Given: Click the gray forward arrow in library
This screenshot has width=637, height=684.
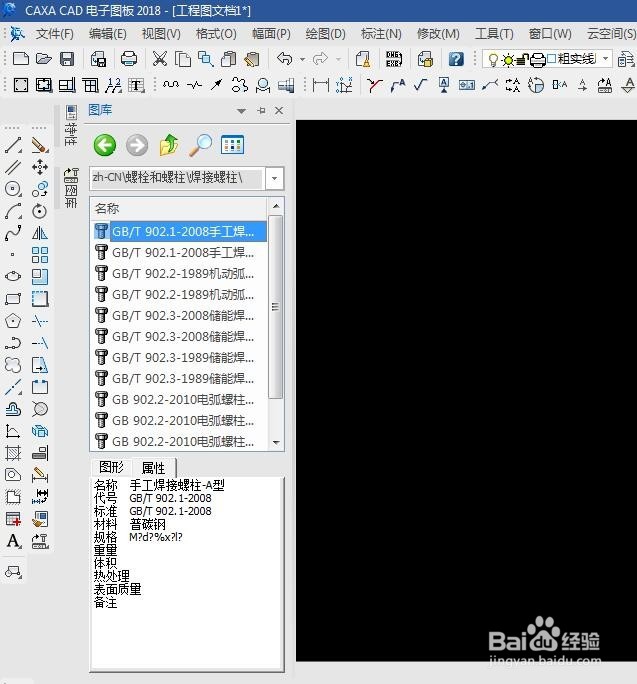Looking at the screenshot, I should [x=137, y=145].
